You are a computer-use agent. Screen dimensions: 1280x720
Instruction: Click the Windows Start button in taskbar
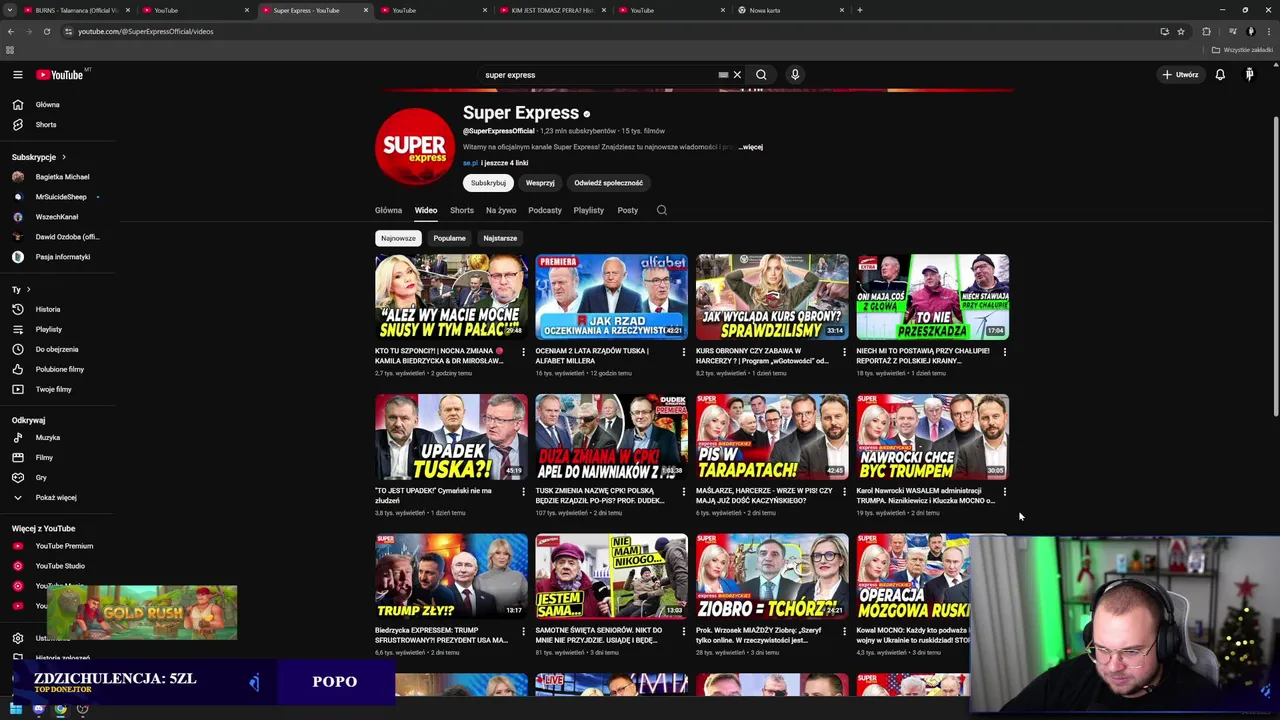pos(16,709)
